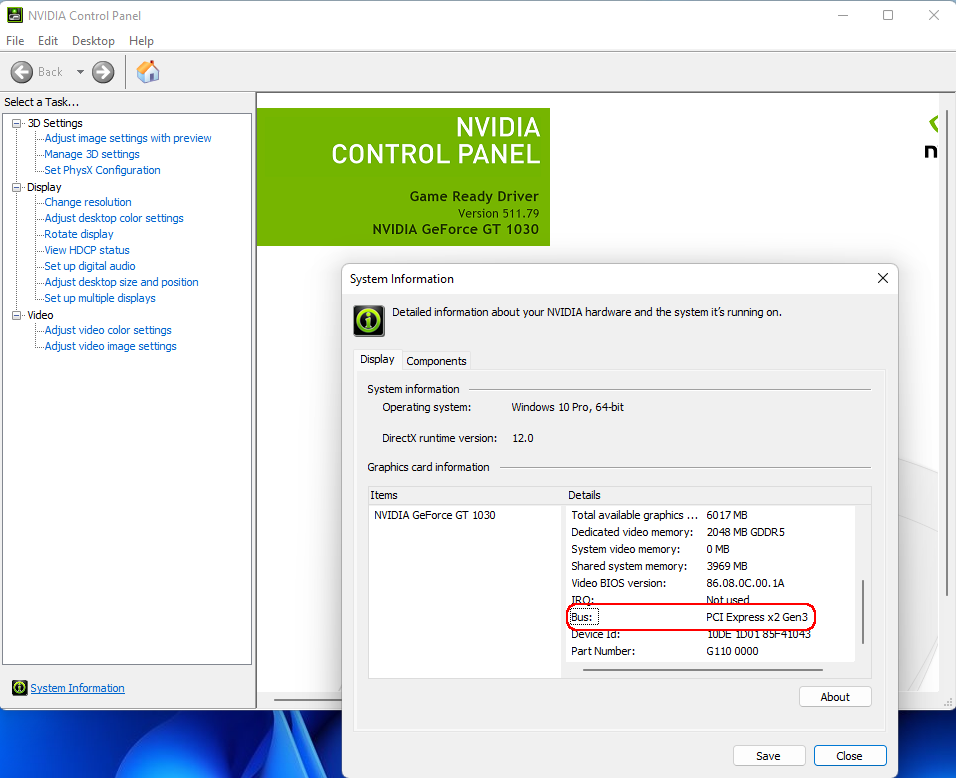Open Manage 3D settings

tap(91, 154)
